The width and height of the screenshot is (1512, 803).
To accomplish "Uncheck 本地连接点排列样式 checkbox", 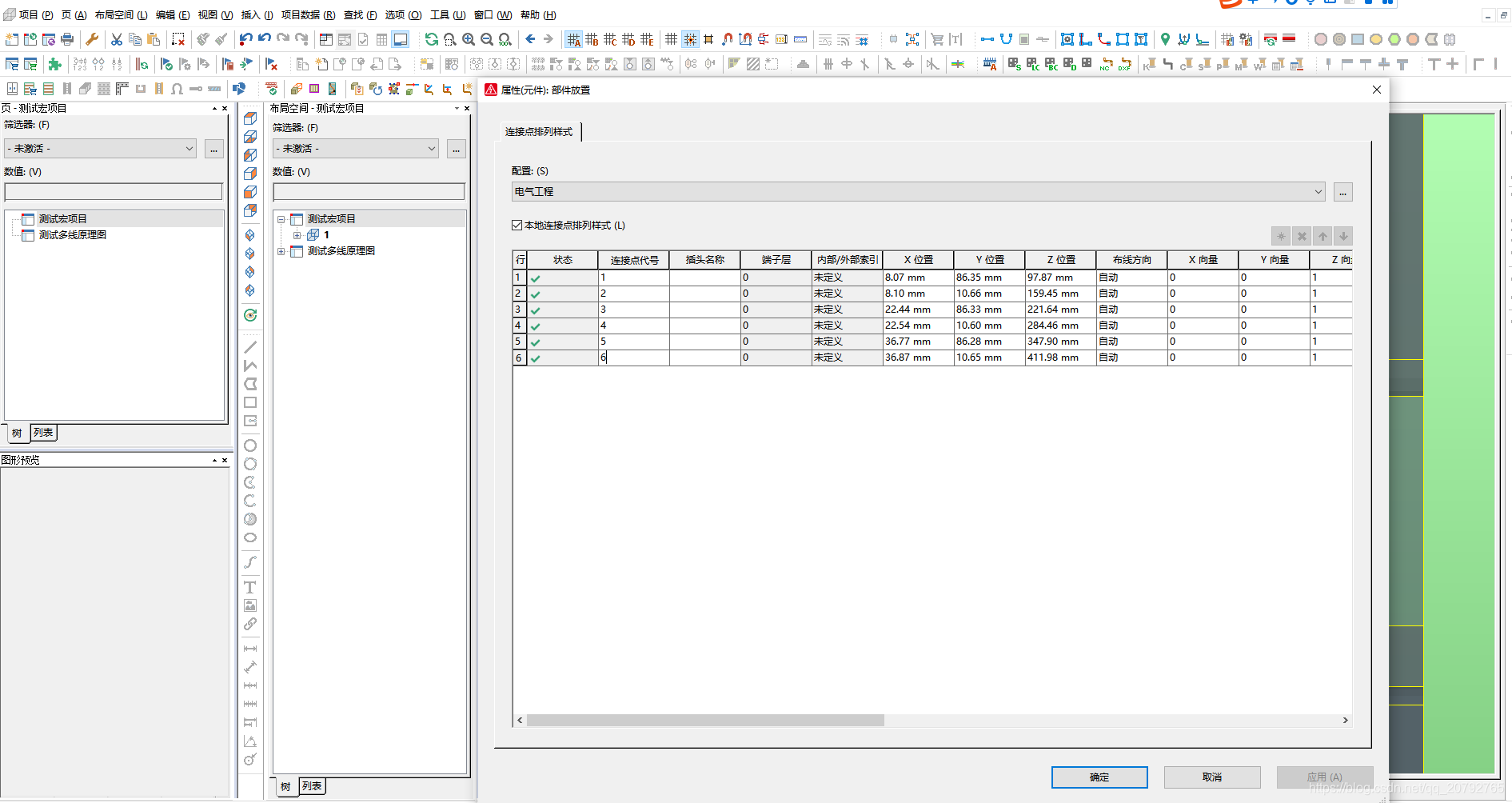I will tap(517, 226).
